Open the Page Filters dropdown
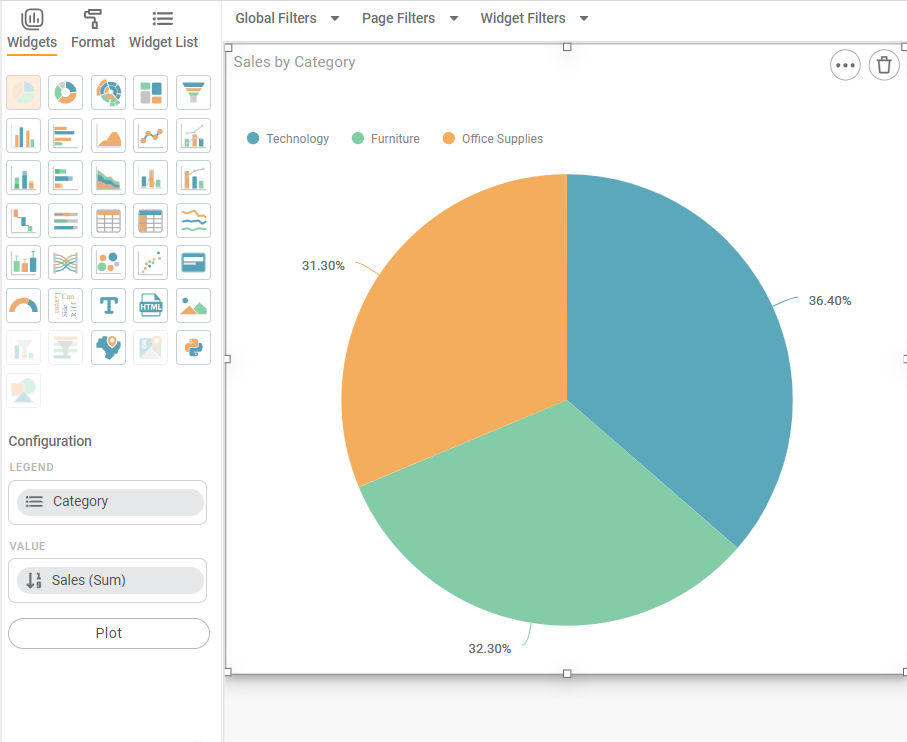The height and width of the screenshot is (742, 907). [410, 18]
